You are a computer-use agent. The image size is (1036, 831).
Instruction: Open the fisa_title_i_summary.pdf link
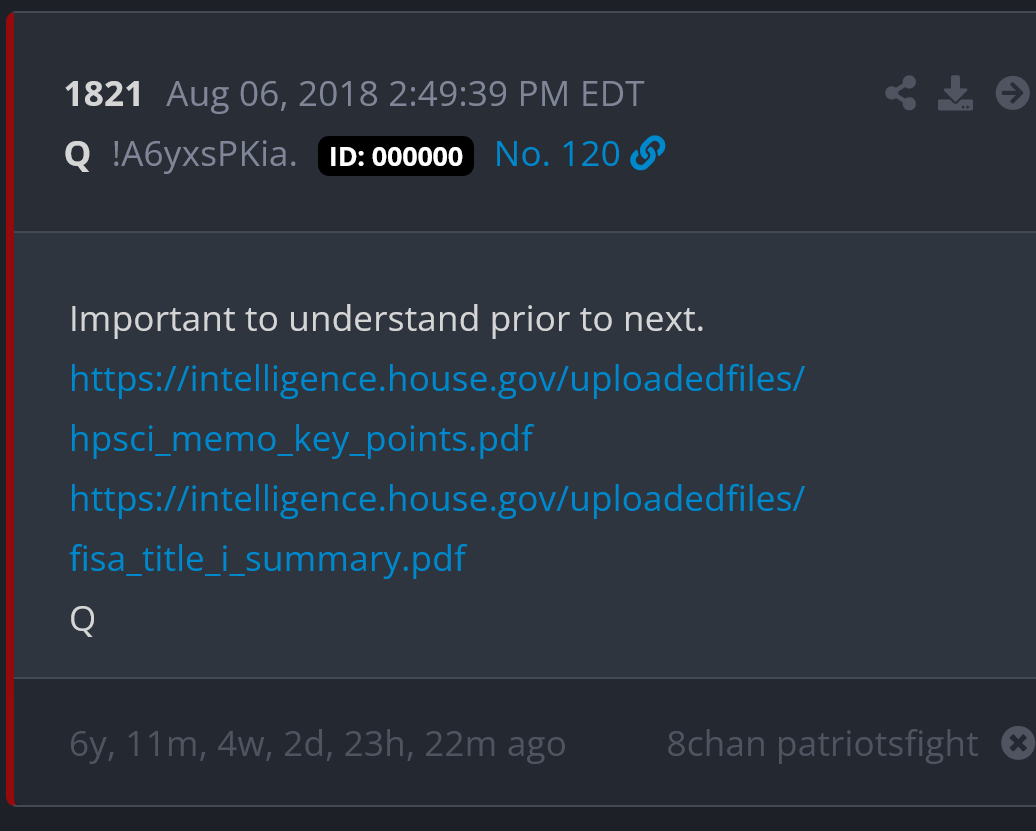(268, 558)
